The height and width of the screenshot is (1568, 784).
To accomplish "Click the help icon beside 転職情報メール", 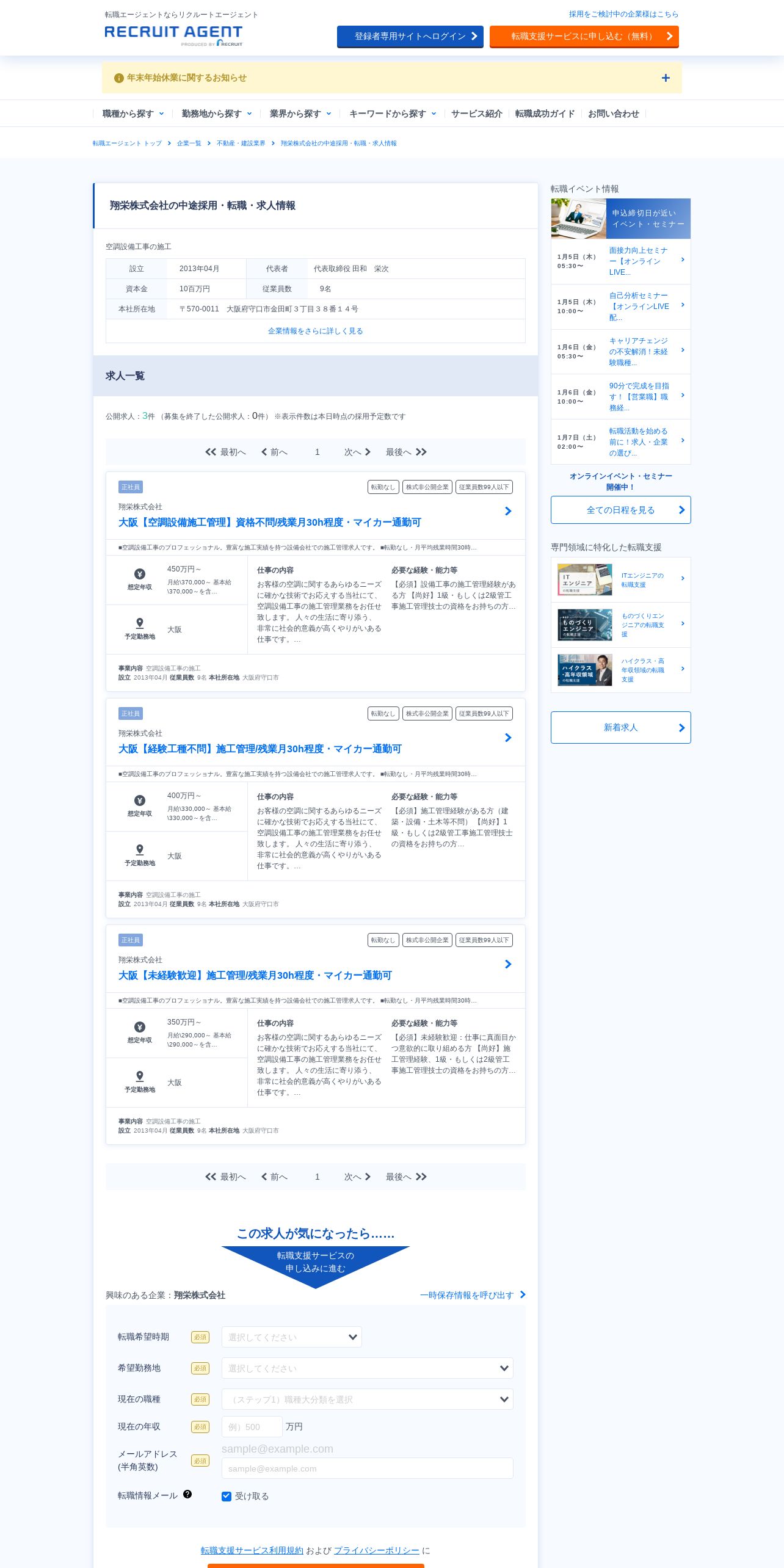I will click(187, 1494).
